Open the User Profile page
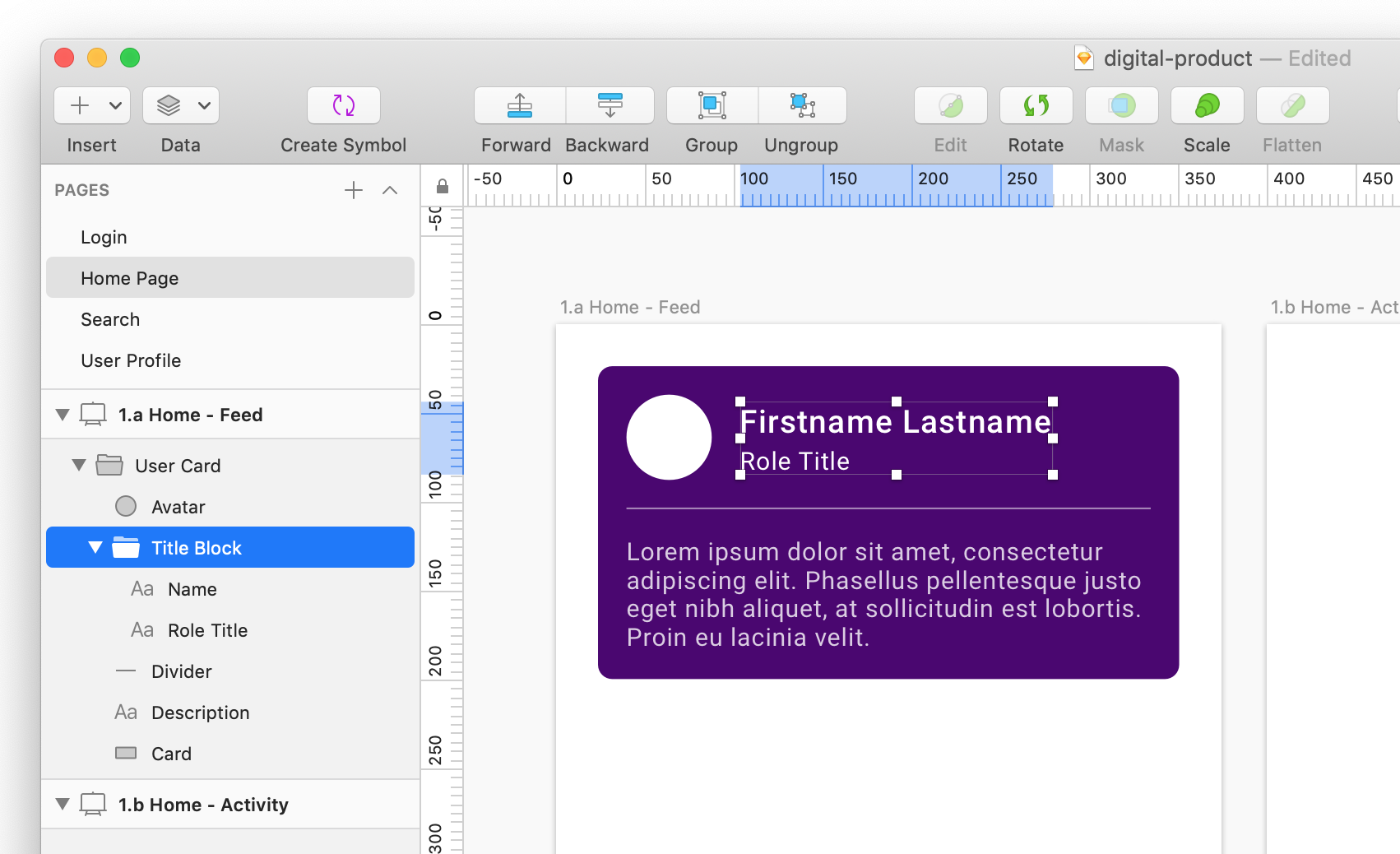This screenshot has height=854, width=1400. 131,360
